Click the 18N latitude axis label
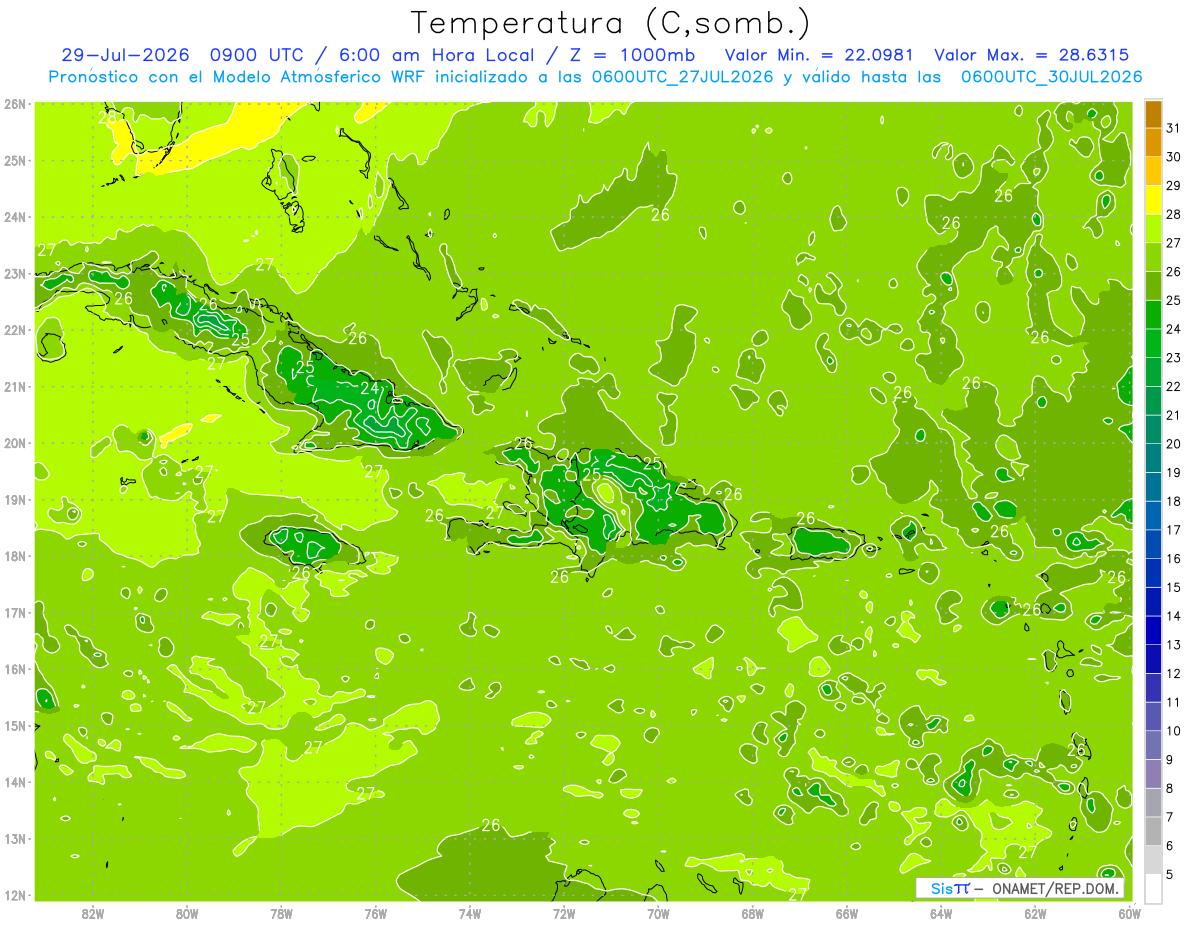Screen dimensions: 1200x927 click(14, 556)
